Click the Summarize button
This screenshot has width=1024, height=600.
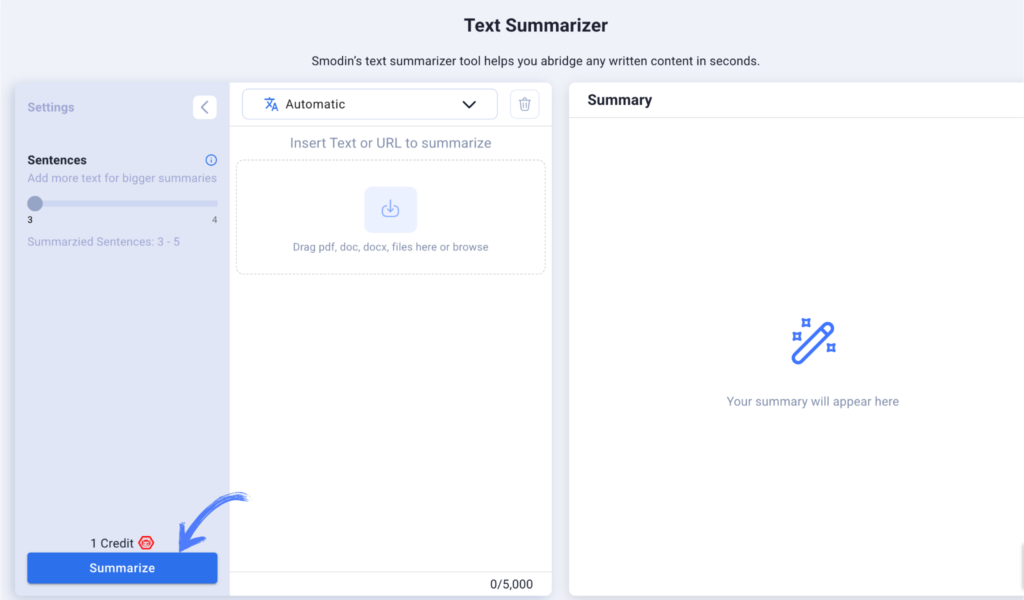tap(122, 568)
